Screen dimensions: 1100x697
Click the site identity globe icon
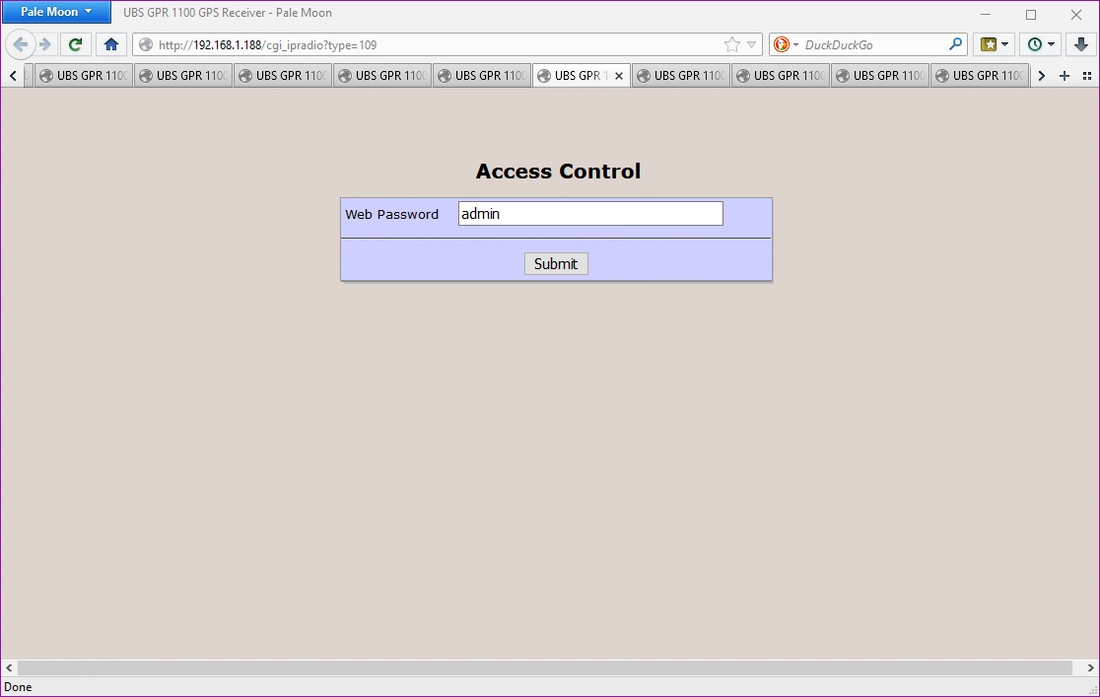[145, 45]
